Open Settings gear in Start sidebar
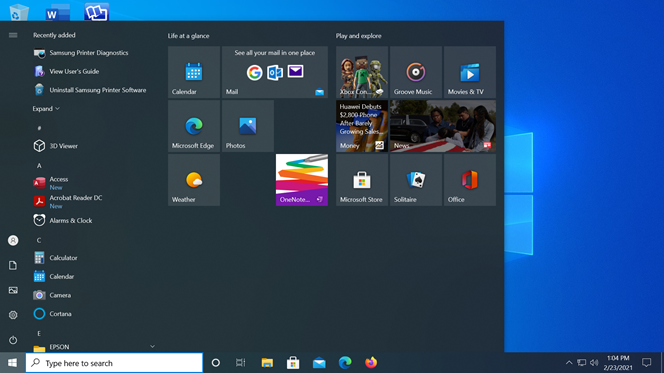Screen dimensions: 664x373 point(13,315)
